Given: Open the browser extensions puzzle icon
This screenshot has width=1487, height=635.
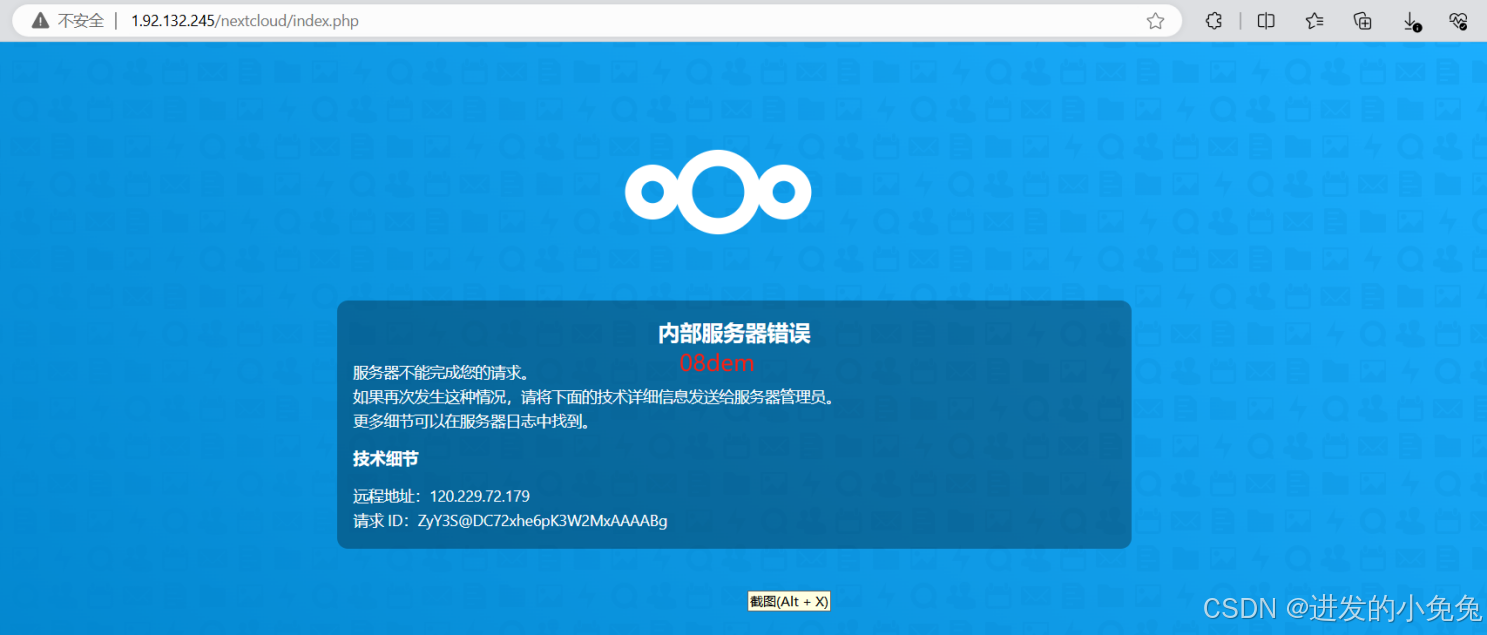Looking at the screenshot, I should (x=1214, y=21).
